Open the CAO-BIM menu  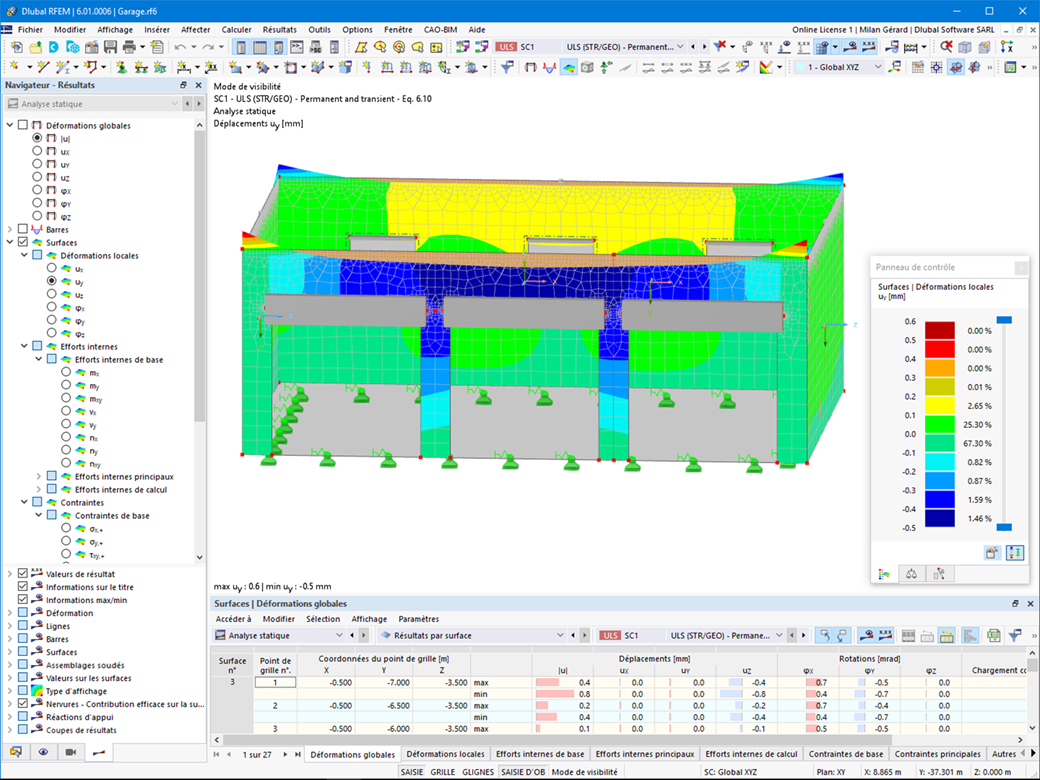(440, 29)
